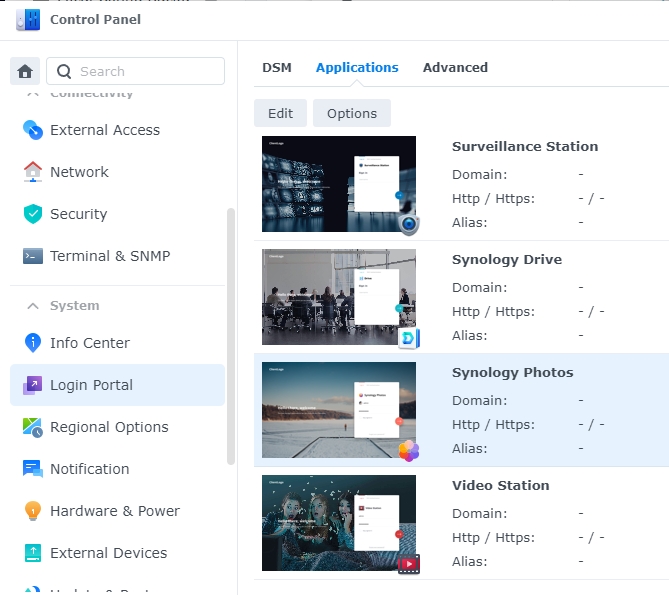Click the Home icon button
This screenshot has height=595, width=669.
tap(25, 71)
